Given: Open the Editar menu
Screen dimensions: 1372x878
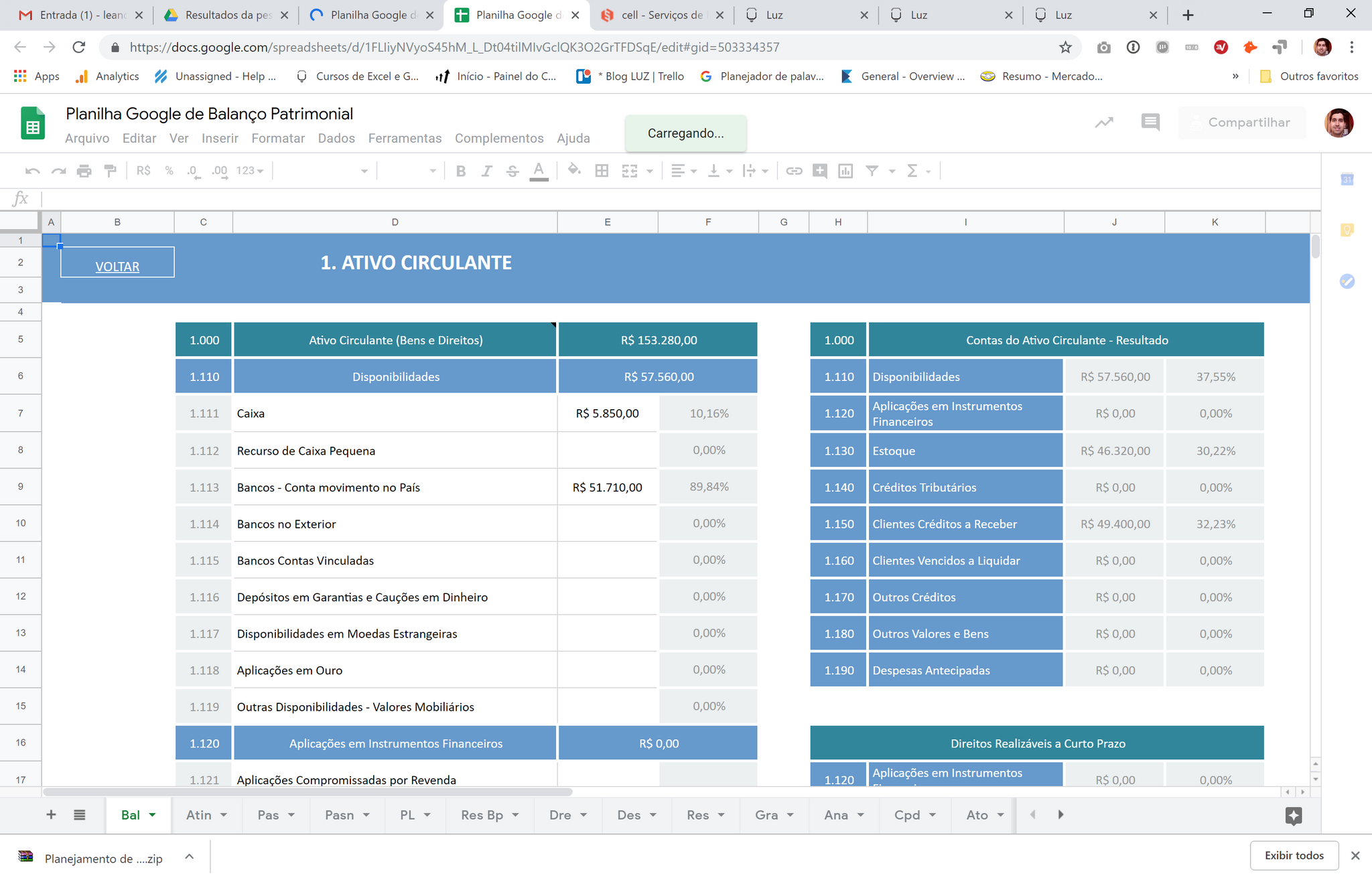Looking at the screenshot, I should [139, 139].
